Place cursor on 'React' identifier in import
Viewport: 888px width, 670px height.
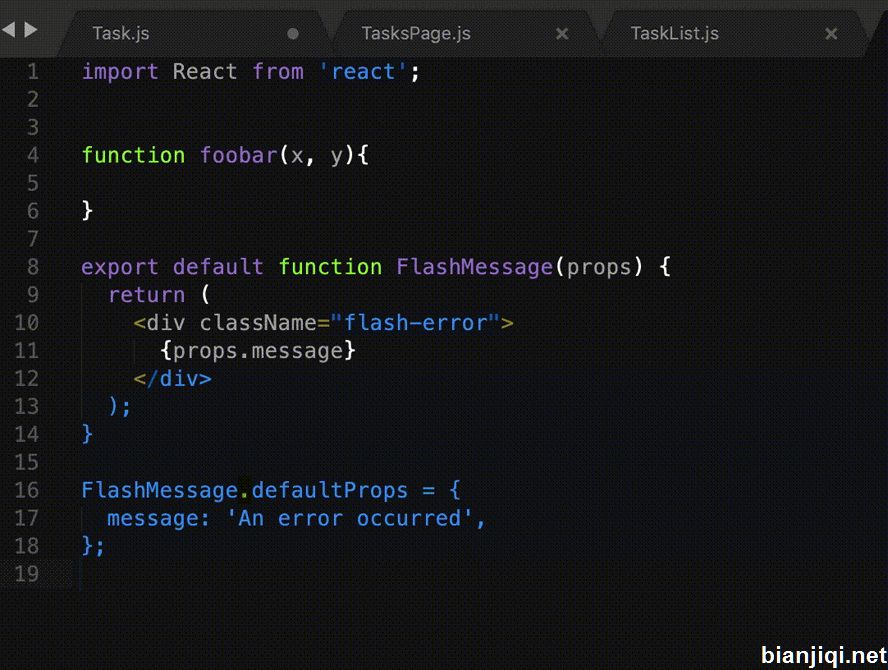click(x=205, y=72)
